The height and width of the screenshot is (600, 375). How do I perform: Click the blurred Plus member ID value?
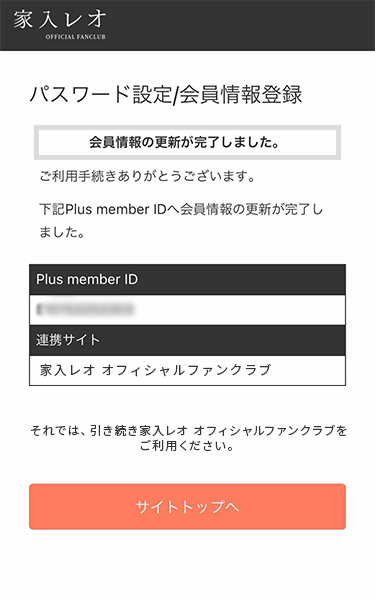coord(85,309)
